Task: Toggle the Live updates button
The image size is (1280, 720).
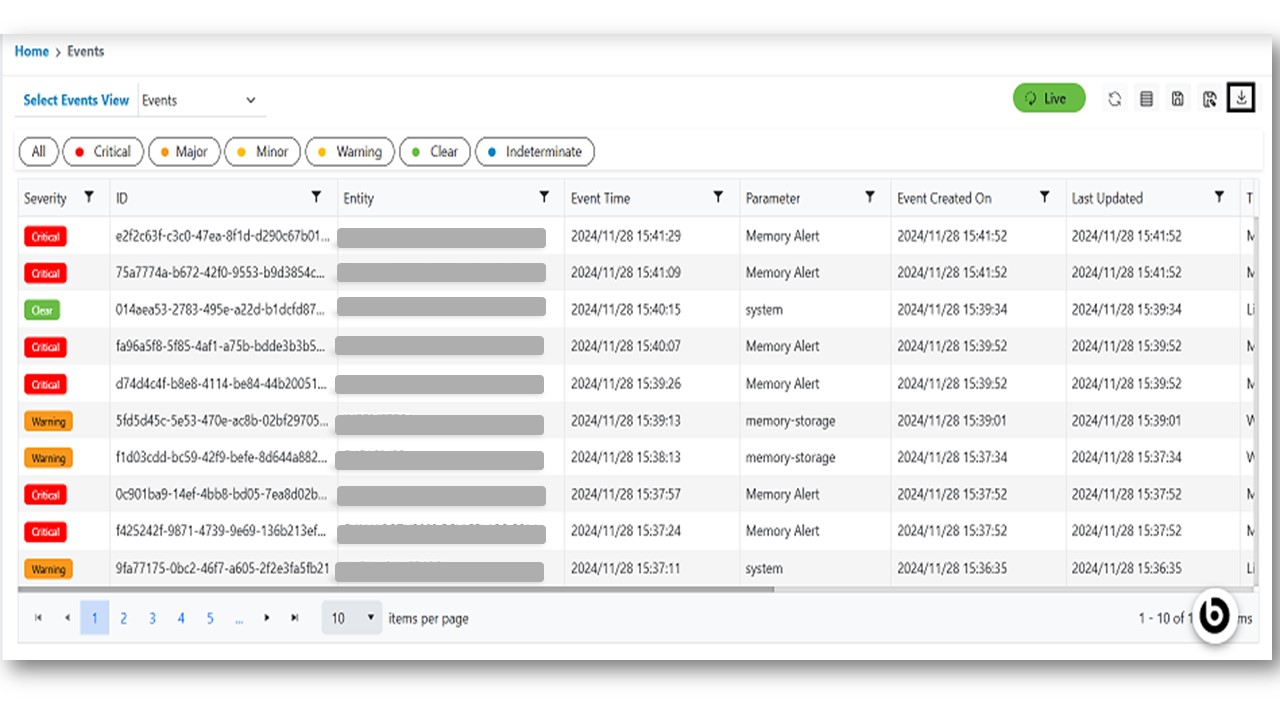Action: [1048, 98]
